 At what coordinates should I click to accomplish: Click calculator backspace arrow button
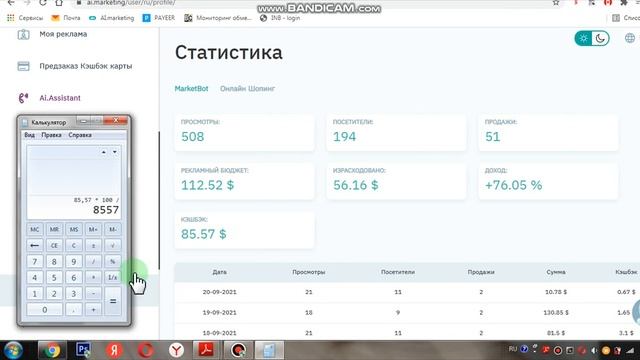click(x=35, y=245)
